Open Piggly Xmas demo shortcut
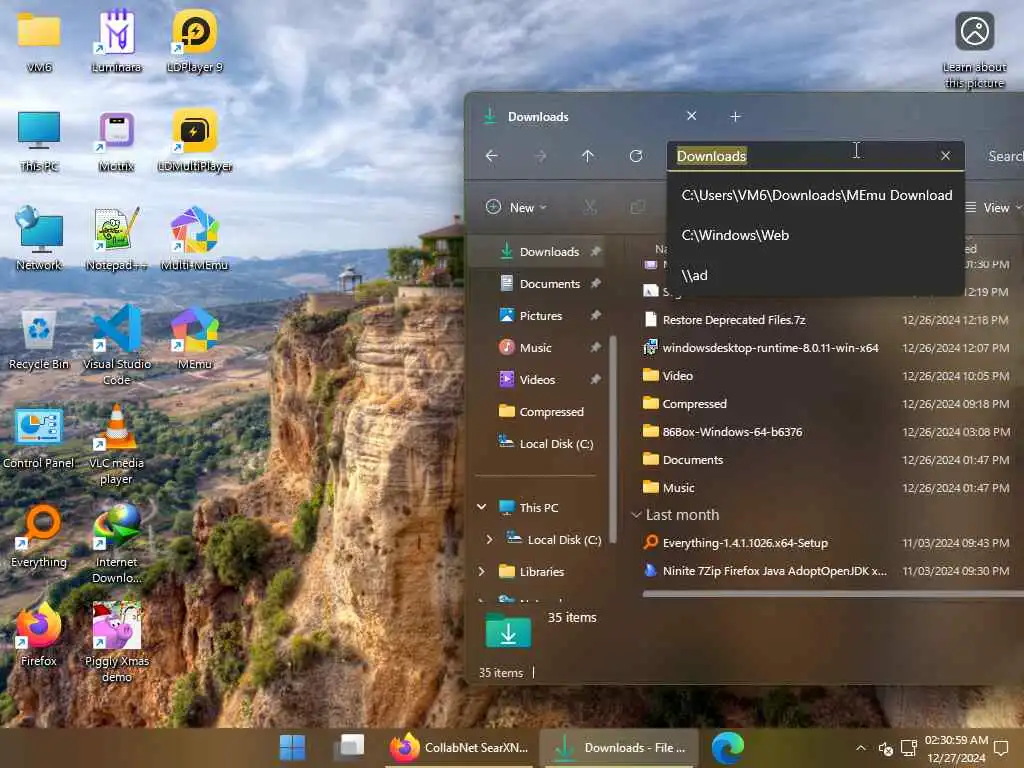Viewport: 1024px width, 768px height. click(x=117, y=643)
